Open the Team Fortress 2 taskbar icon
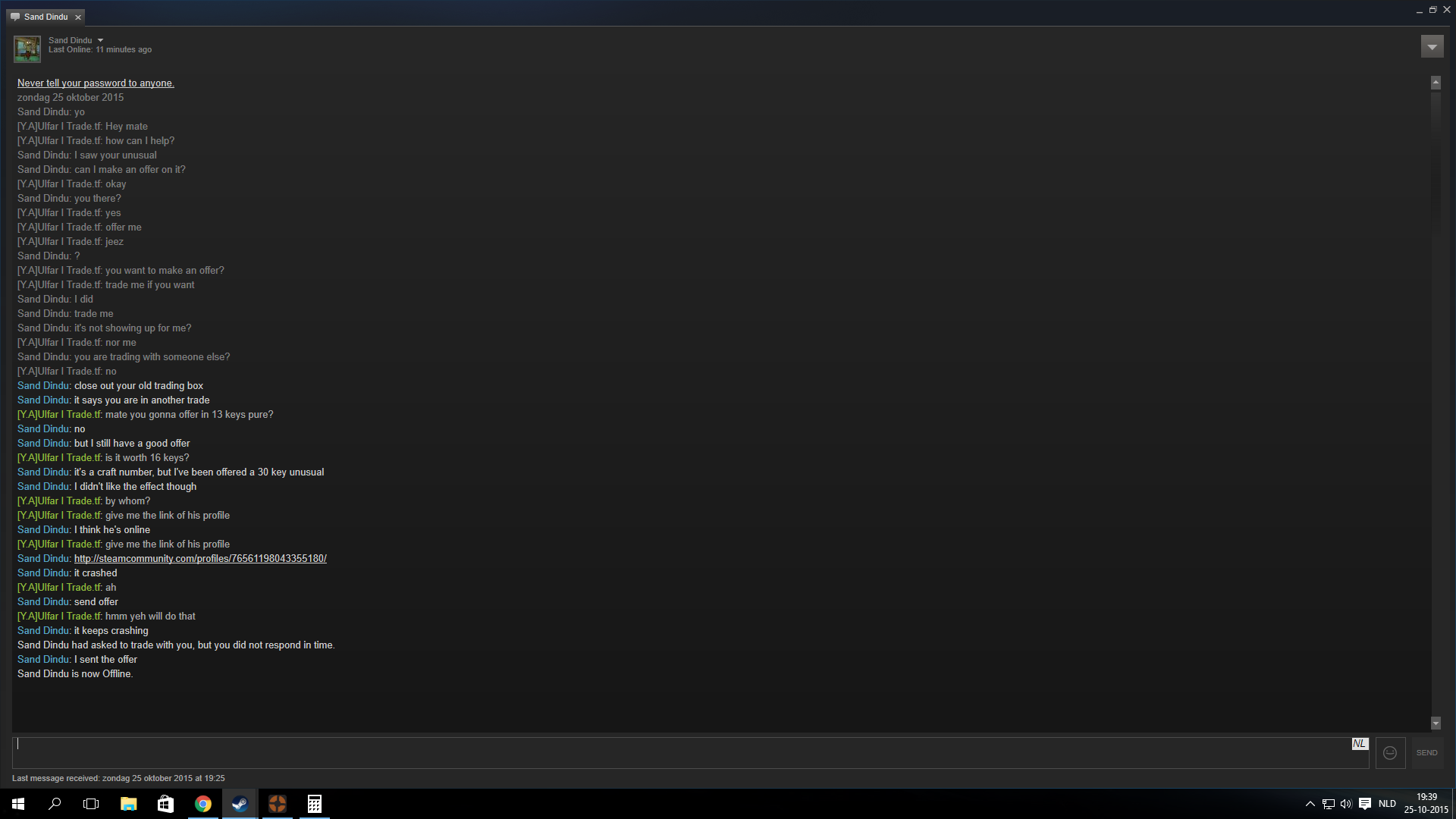 (x=278, y=804)
